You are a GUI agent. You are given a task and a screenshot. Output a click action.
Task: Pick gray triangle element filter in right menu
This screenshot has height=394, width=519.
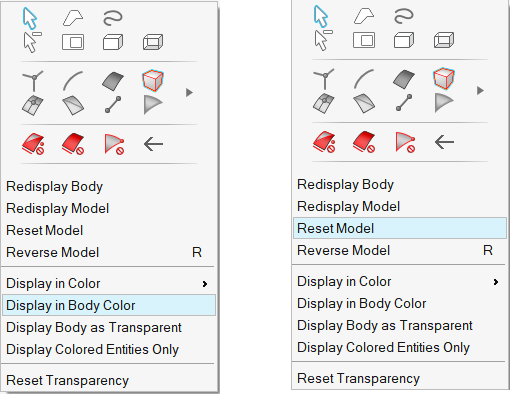tap(444, 103)
